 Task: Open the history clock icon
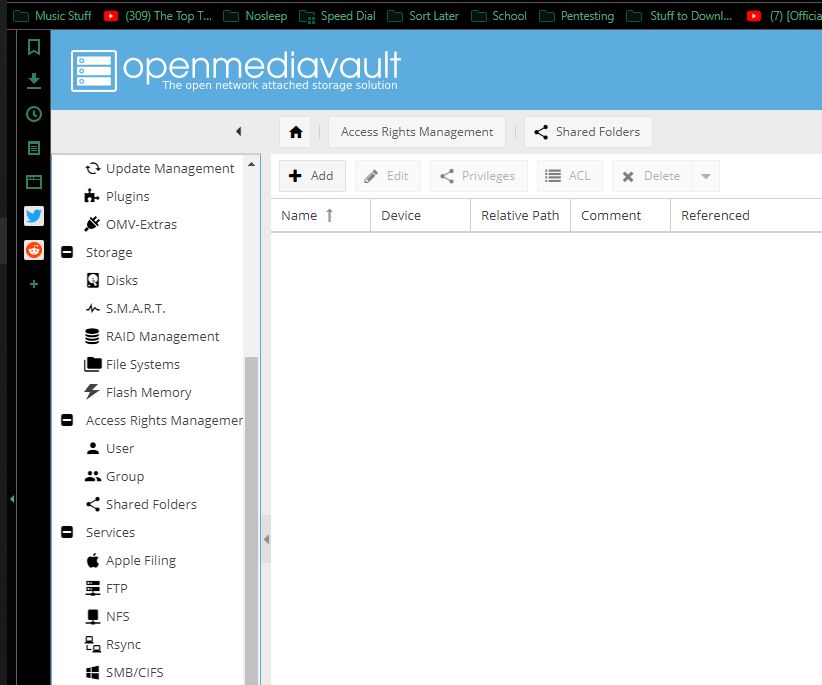coord(34,114)
